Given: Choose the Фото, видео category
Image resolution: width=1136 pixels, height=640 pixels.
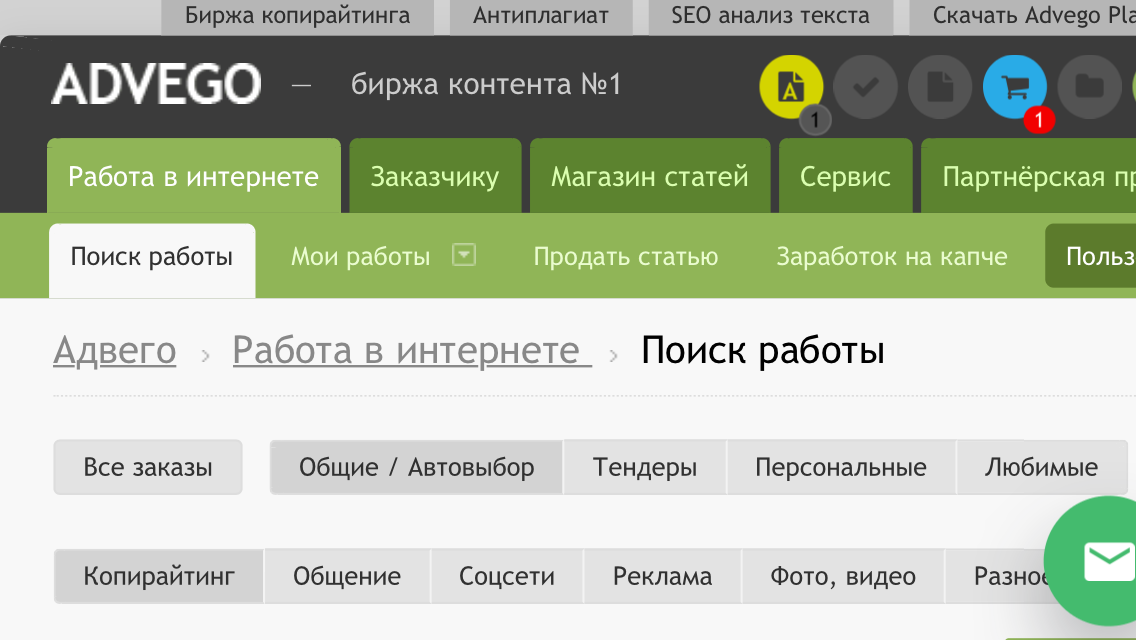Looking at the screenshot, I should (843, 576).
